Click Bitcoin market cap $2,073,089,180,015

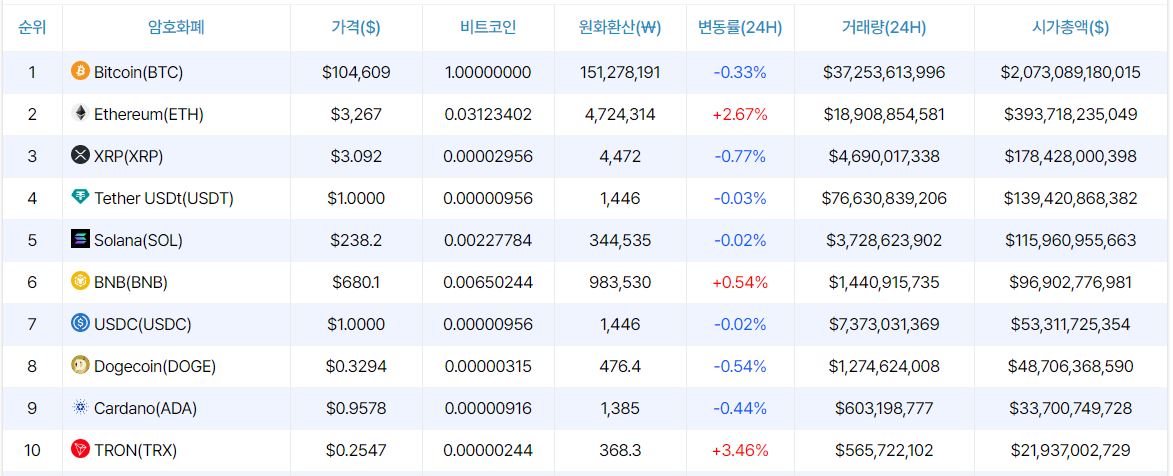tap(1071, 73)
